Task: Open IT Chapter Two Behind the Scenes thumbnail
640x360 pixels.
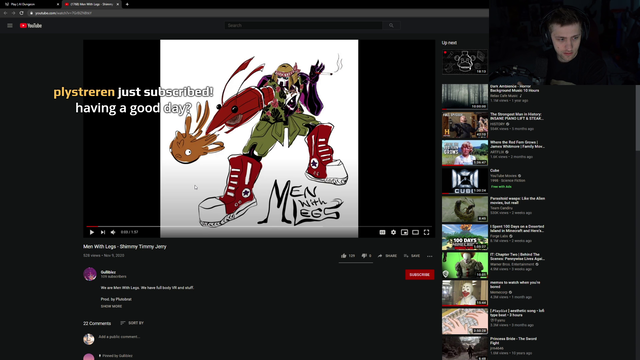Action: (464, 265)
